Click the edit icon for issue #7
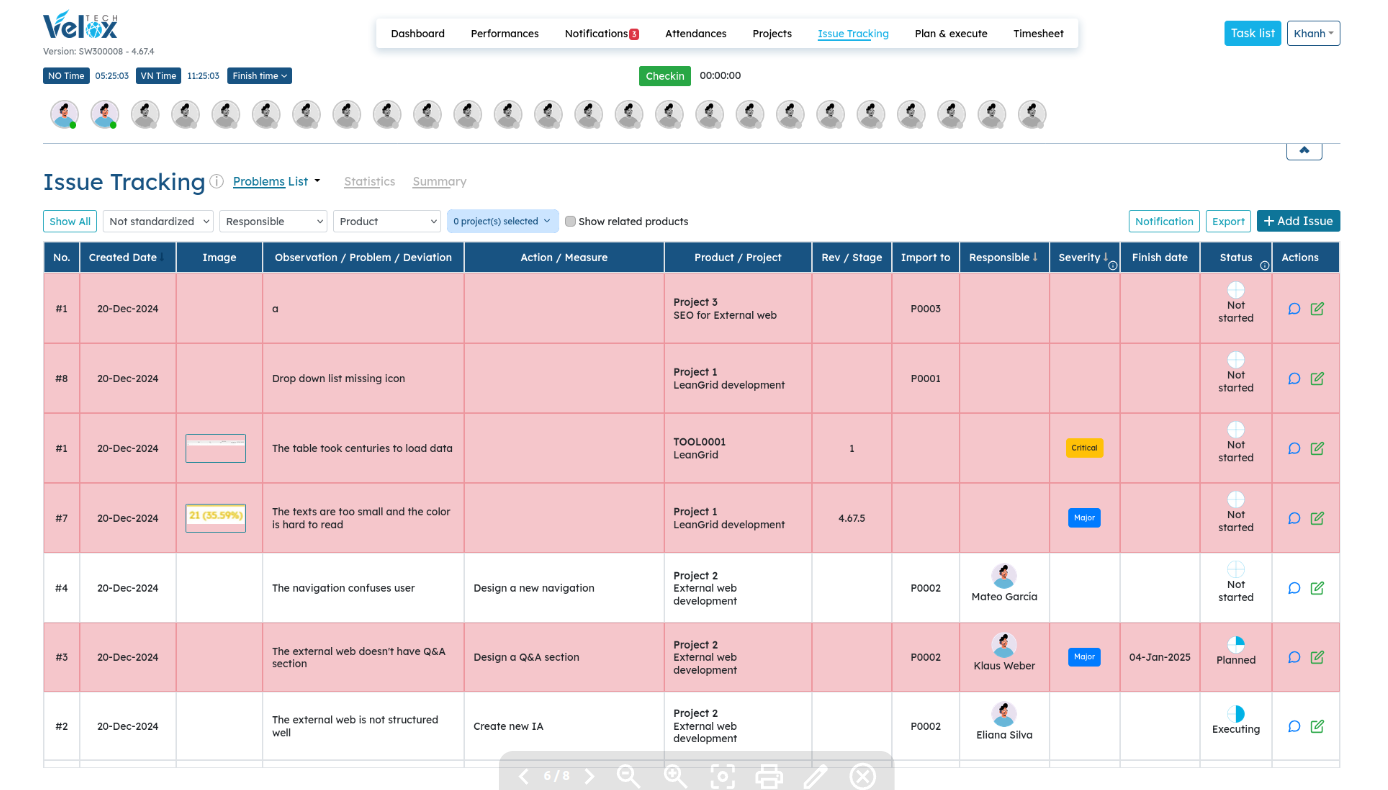The image size is (1388, 790). point(1317,518)
